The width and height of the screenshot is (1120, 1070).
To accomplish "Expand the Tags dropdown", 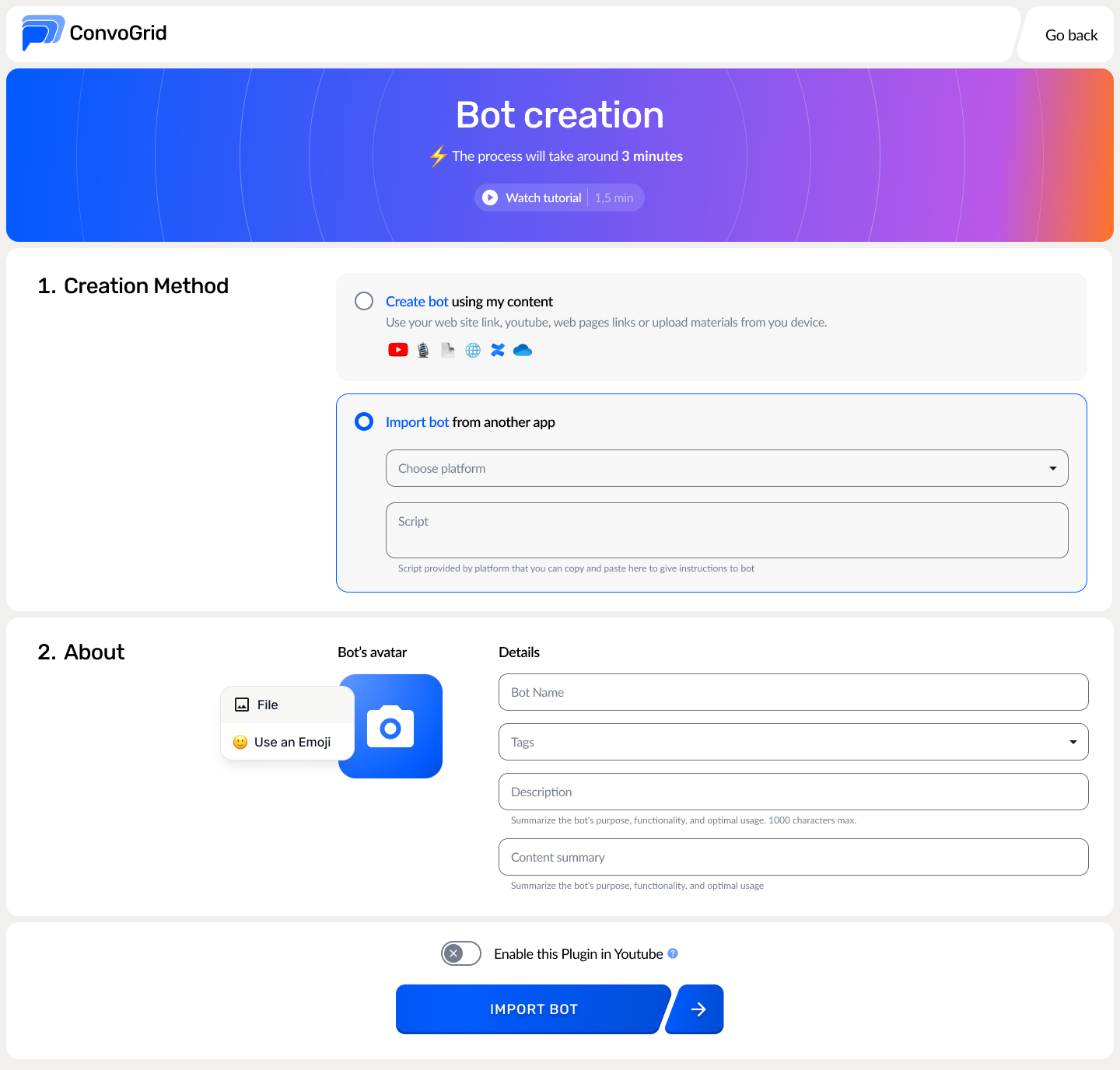I will pos(793,742).
